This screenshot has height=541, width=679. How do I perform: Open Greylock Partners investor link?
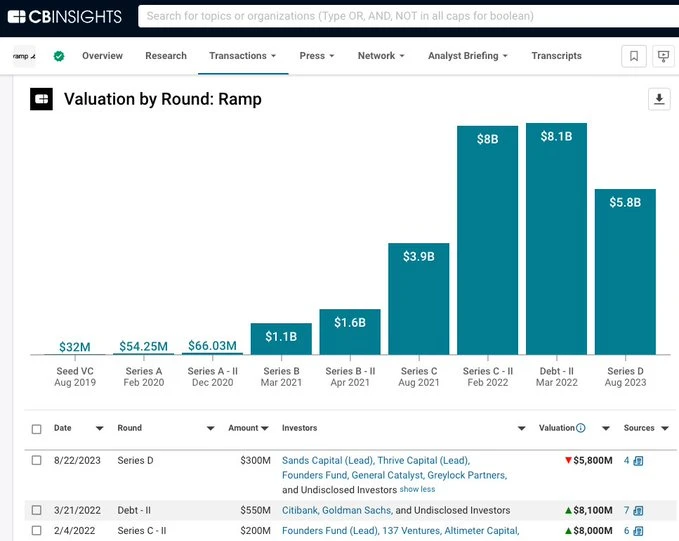pos(467,475)
